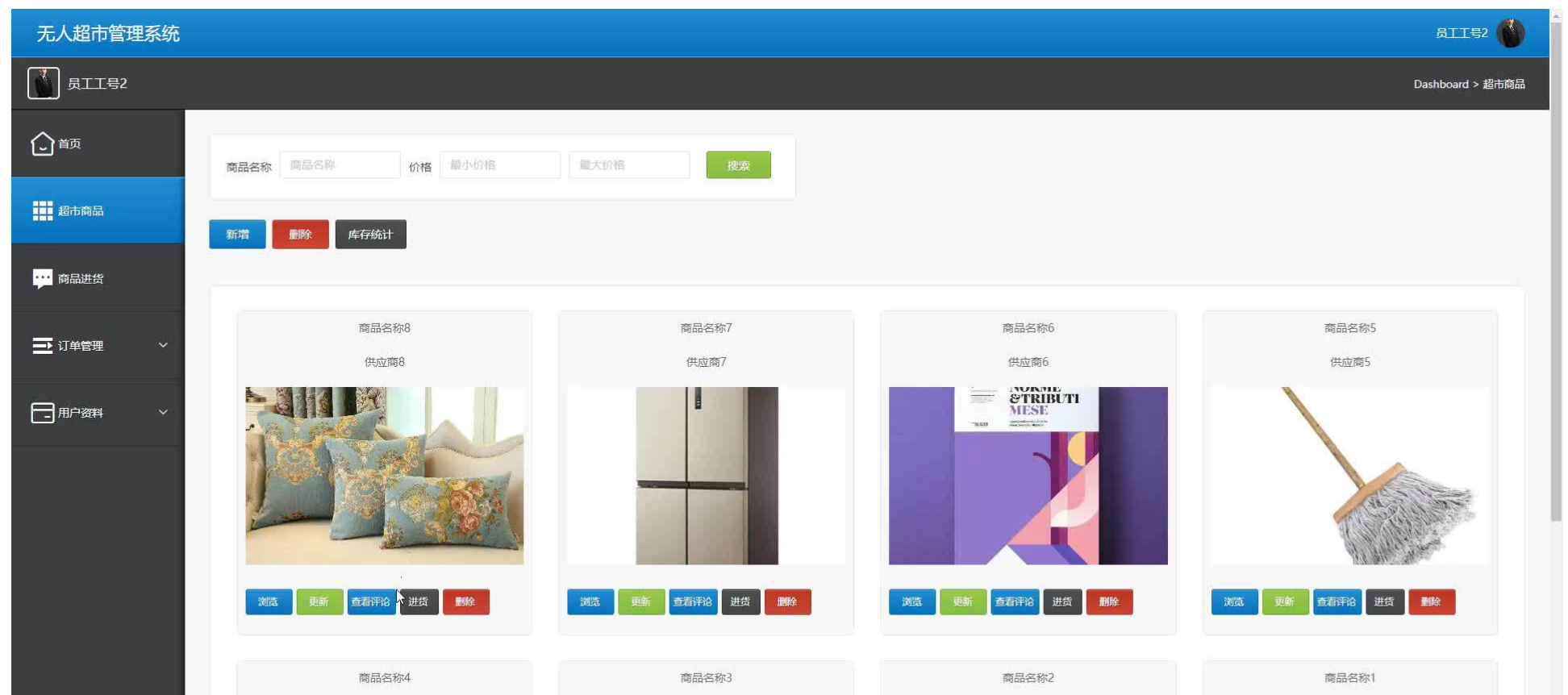Click 更新 for 商品名称5
This screenshot has width=1568, height=695.
pyautogui.click(x=1285, y=601)
